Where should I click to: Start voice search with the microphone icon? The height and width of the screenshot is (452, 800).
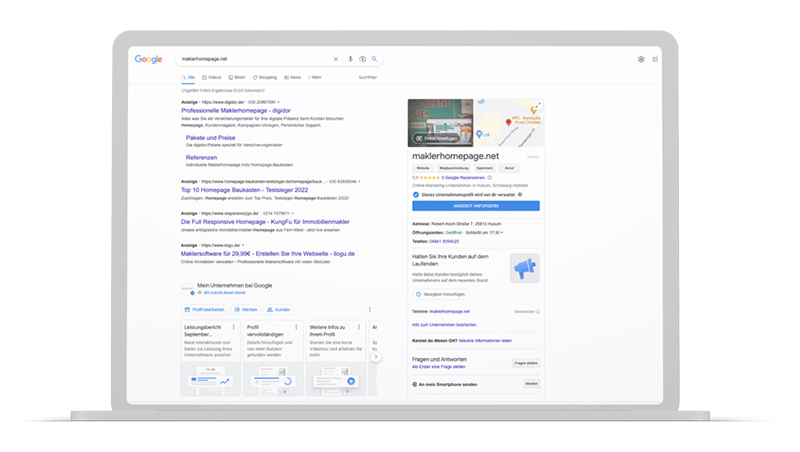[x=351, y=59]
